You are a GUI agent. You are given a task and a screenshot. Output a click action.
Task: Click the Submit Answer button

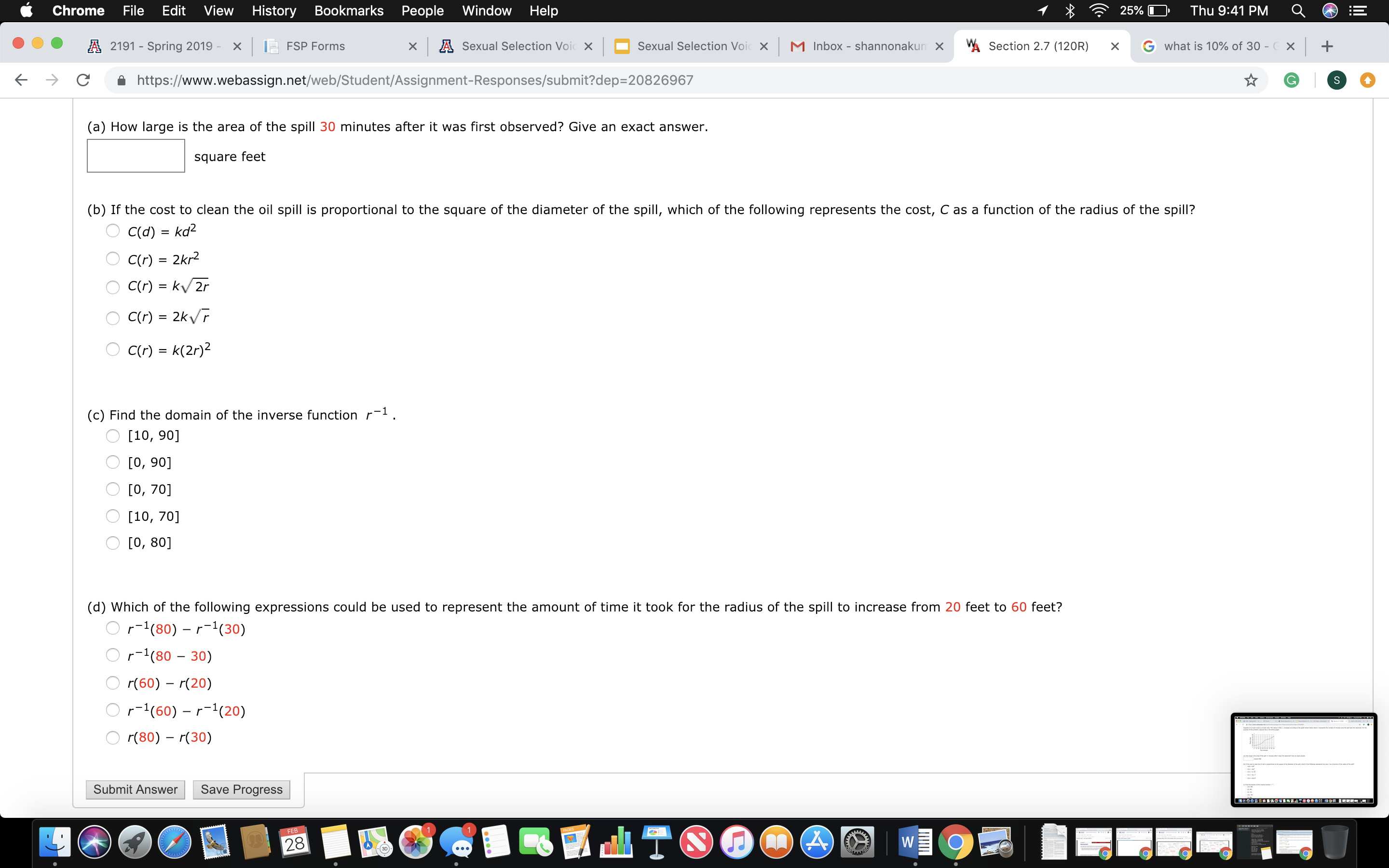point(136,789)
